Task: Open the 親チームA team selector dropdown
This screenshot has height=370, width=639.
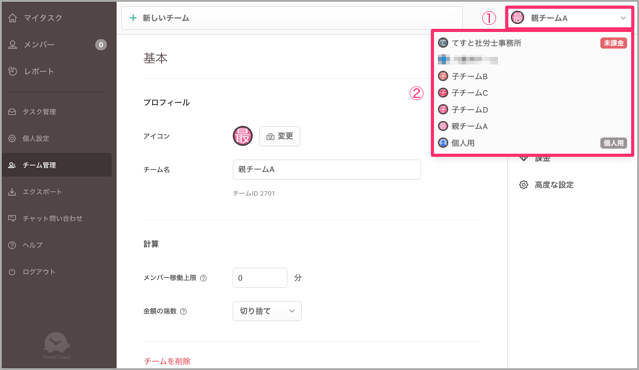Action: tap(569, 18)
